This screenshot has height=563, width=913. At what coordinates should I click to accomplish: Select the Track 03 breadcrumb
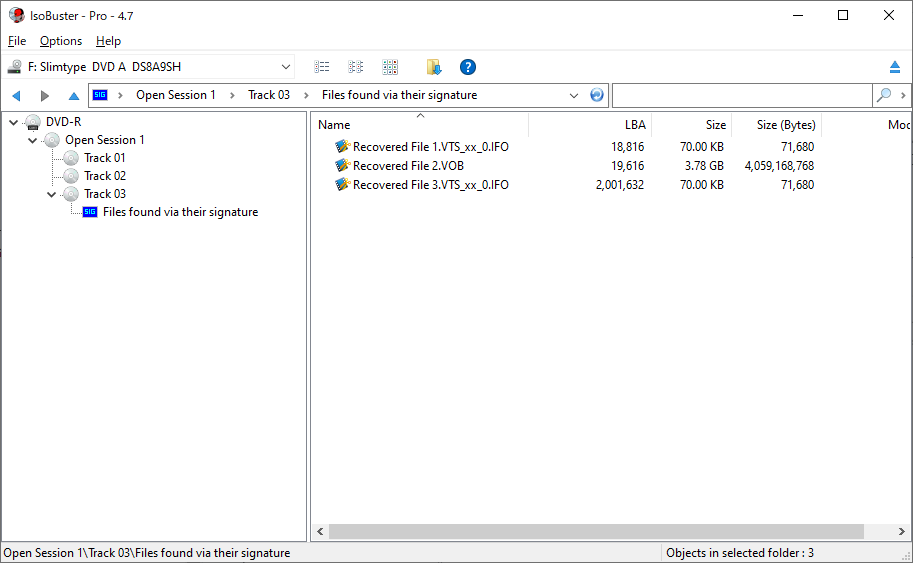(x=268, y=95)
